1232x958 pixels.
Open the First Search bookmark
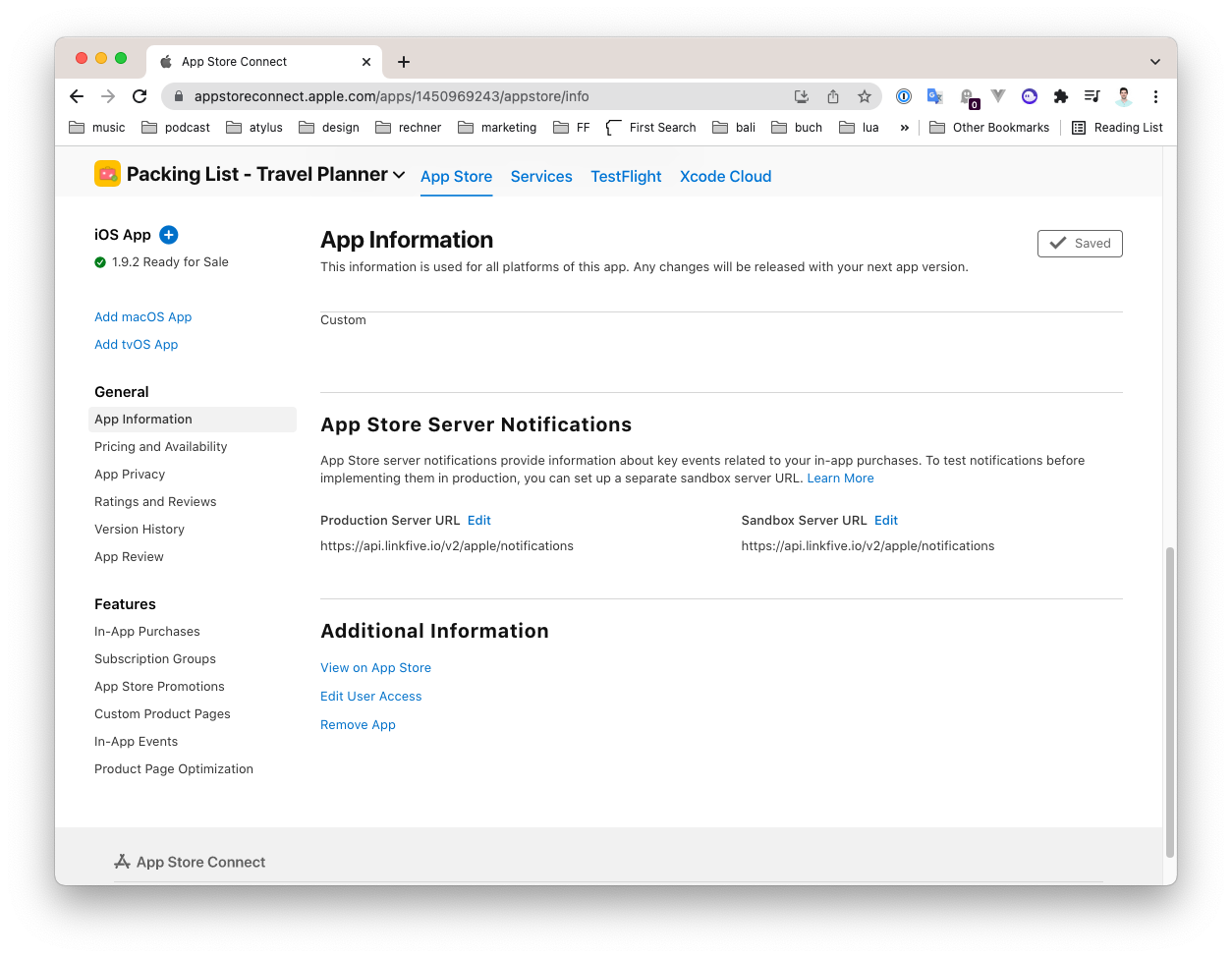[651, 128]
